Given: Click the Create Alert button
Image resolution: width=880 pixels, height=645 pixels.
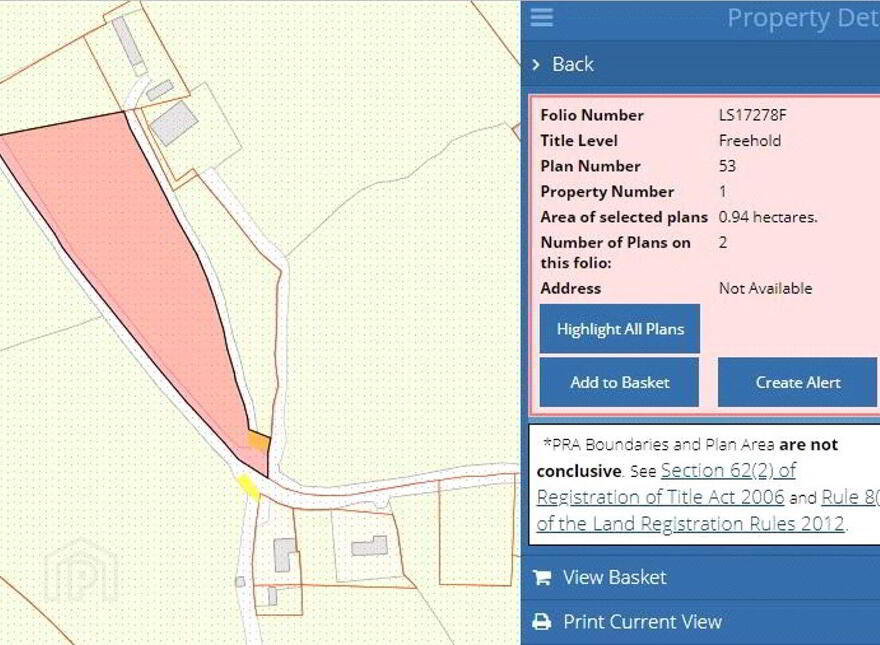Looking at the screenshot, I should [x=798, y=382].
